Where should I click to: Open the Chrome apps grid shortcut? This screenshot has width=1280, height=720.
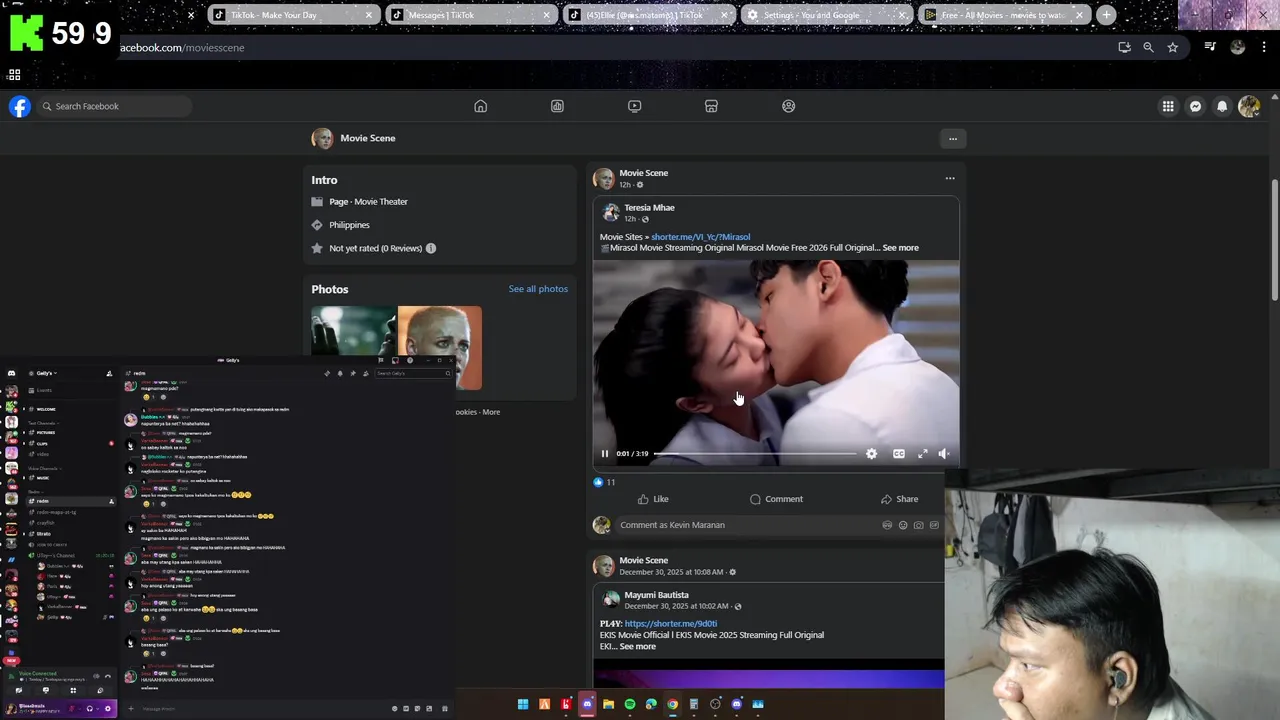coord(14,75)
